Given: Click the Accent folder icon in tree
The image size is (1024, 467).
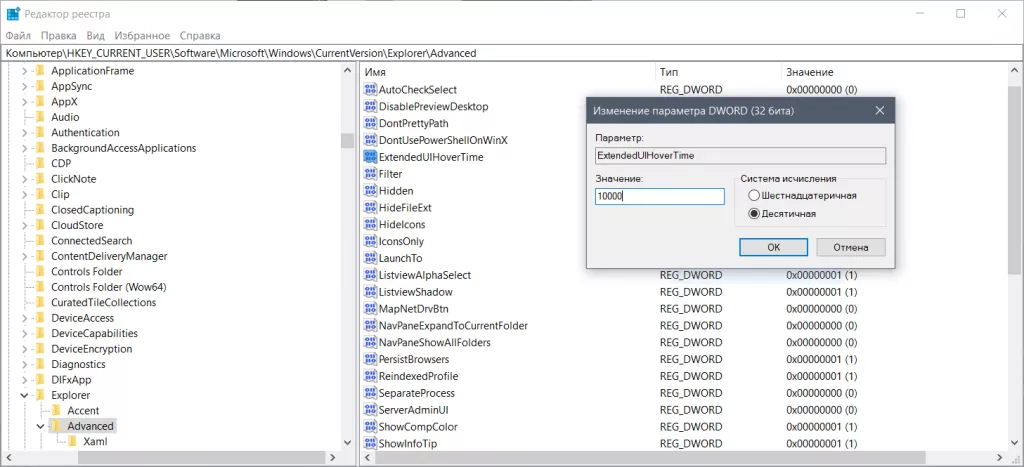Looking at the screenshot, I should tap(57, 410).
